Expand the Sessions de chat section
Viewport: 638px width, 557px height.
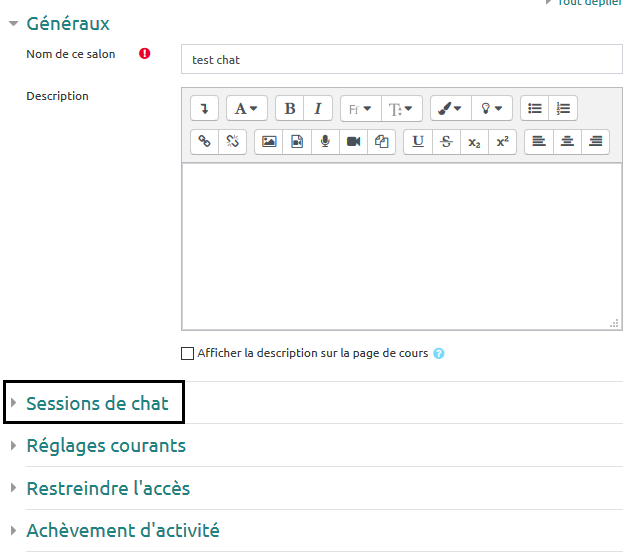tap(97, 404)
